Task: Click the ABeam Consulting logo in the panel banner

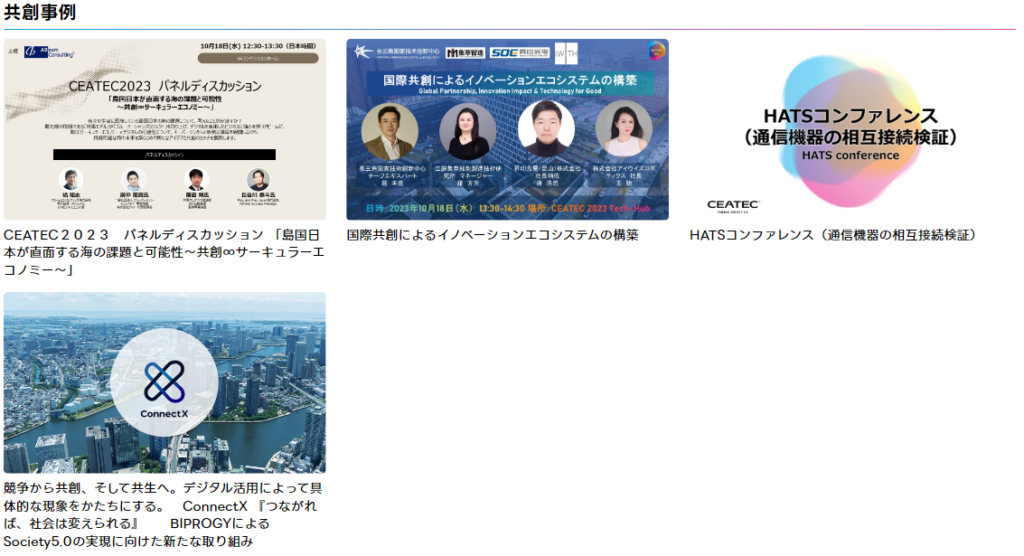Action: (x=49, y=52)
